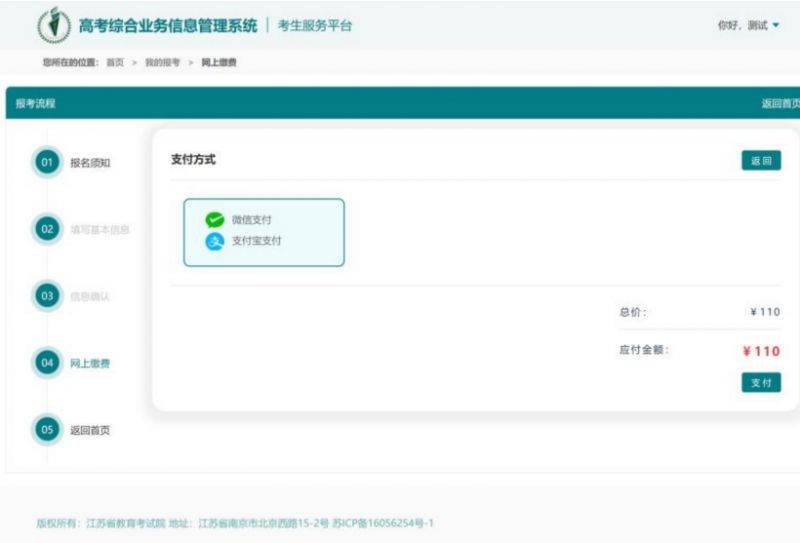Go to 首页 in the breadcrumb
This screenshot has height=543, width=800.
point(115,63)
